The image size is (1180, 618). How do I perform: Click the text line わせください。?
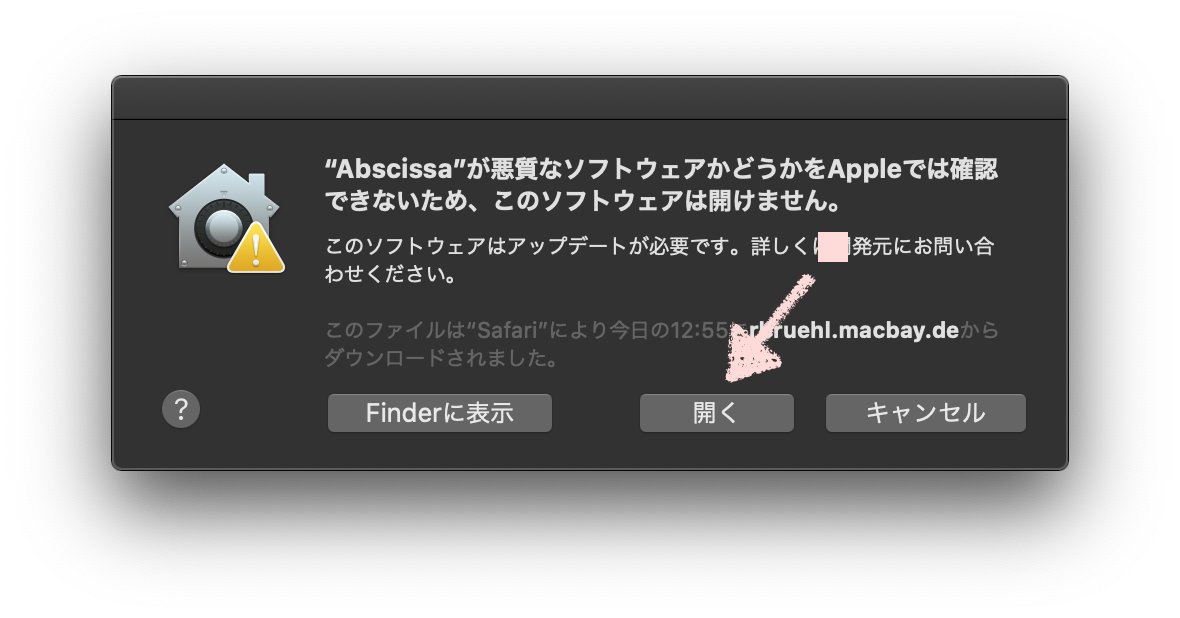tap(391, 274)
